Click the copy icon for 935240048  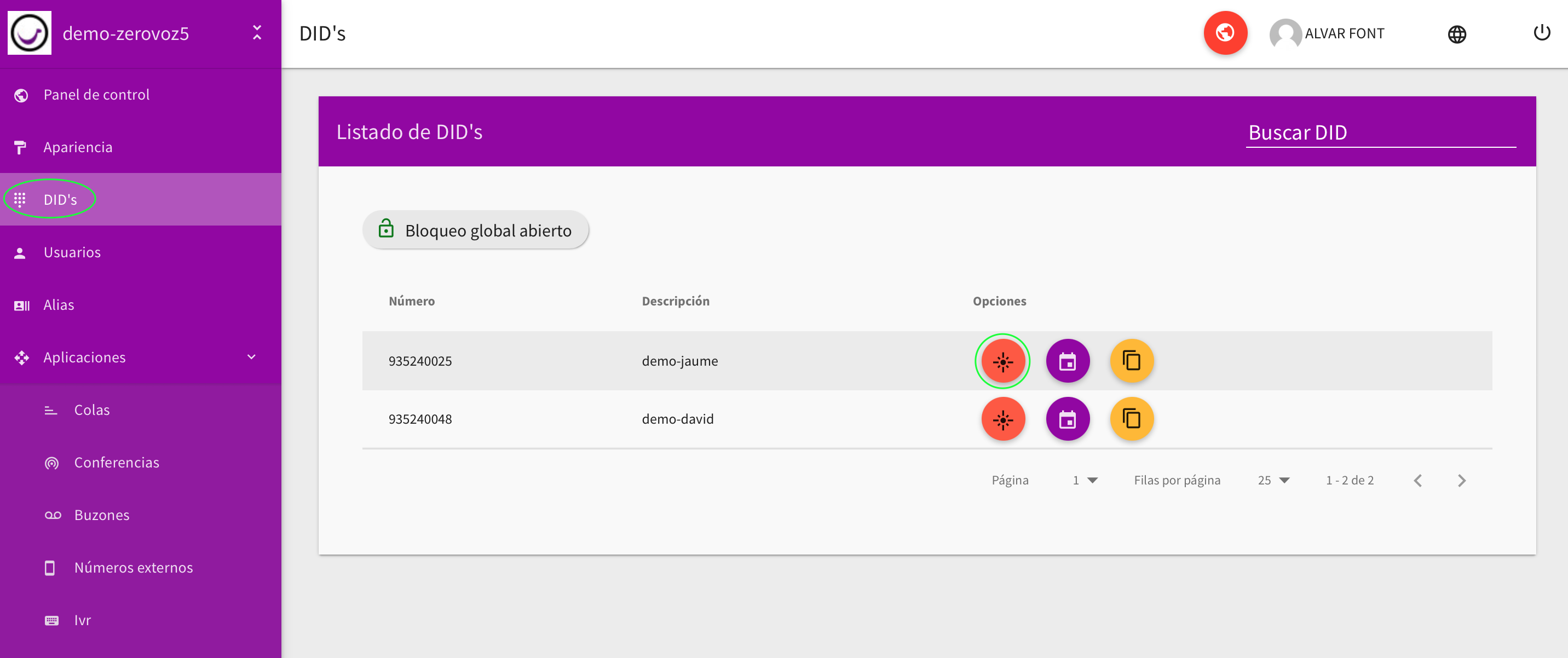pos(1131,419)
